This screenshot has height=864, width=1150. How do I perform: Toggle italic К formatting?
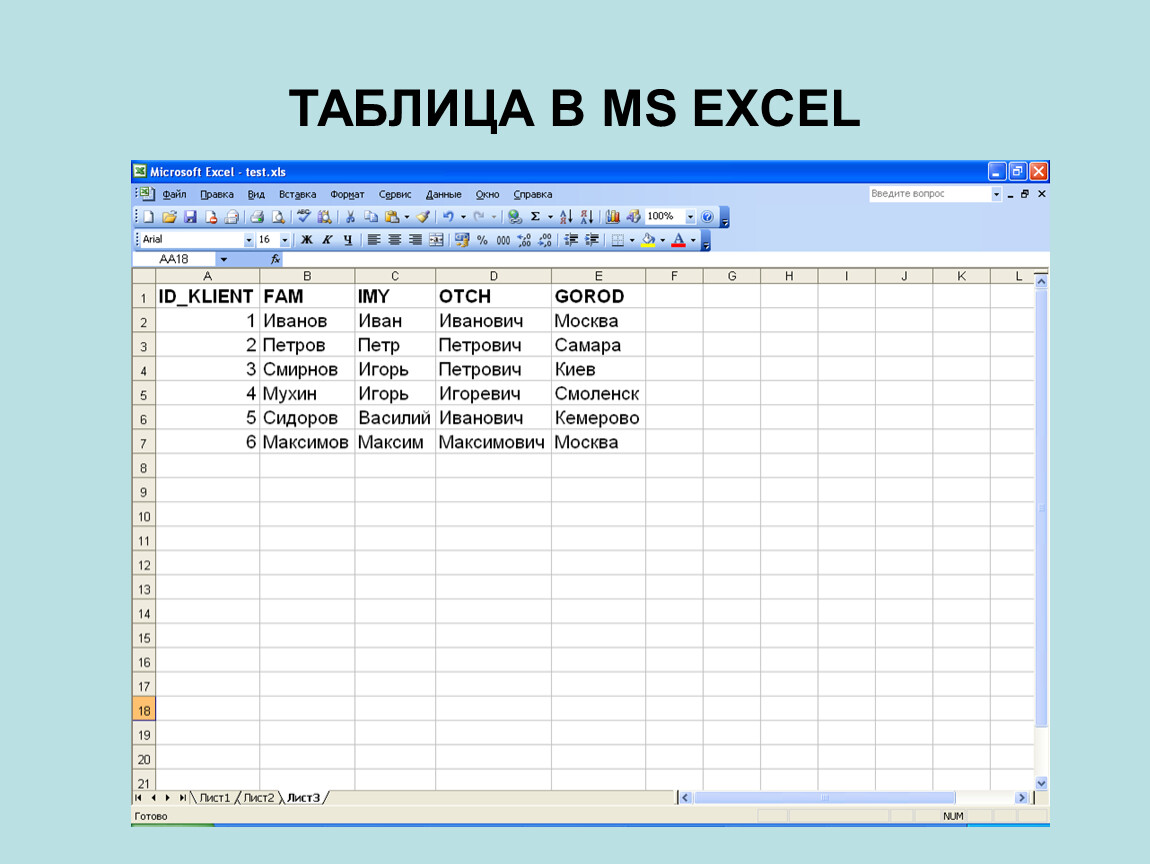pos(328,241)
